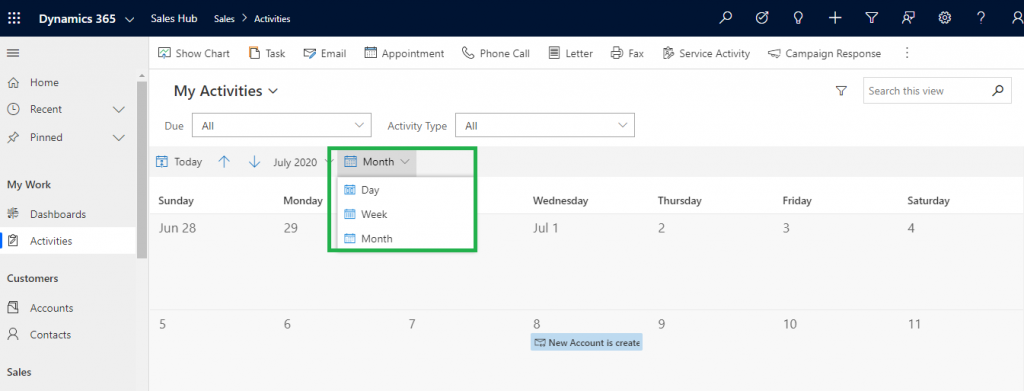Create a new Task activity
This screenshot has width=1024, height=391.
tap(267, 54)
